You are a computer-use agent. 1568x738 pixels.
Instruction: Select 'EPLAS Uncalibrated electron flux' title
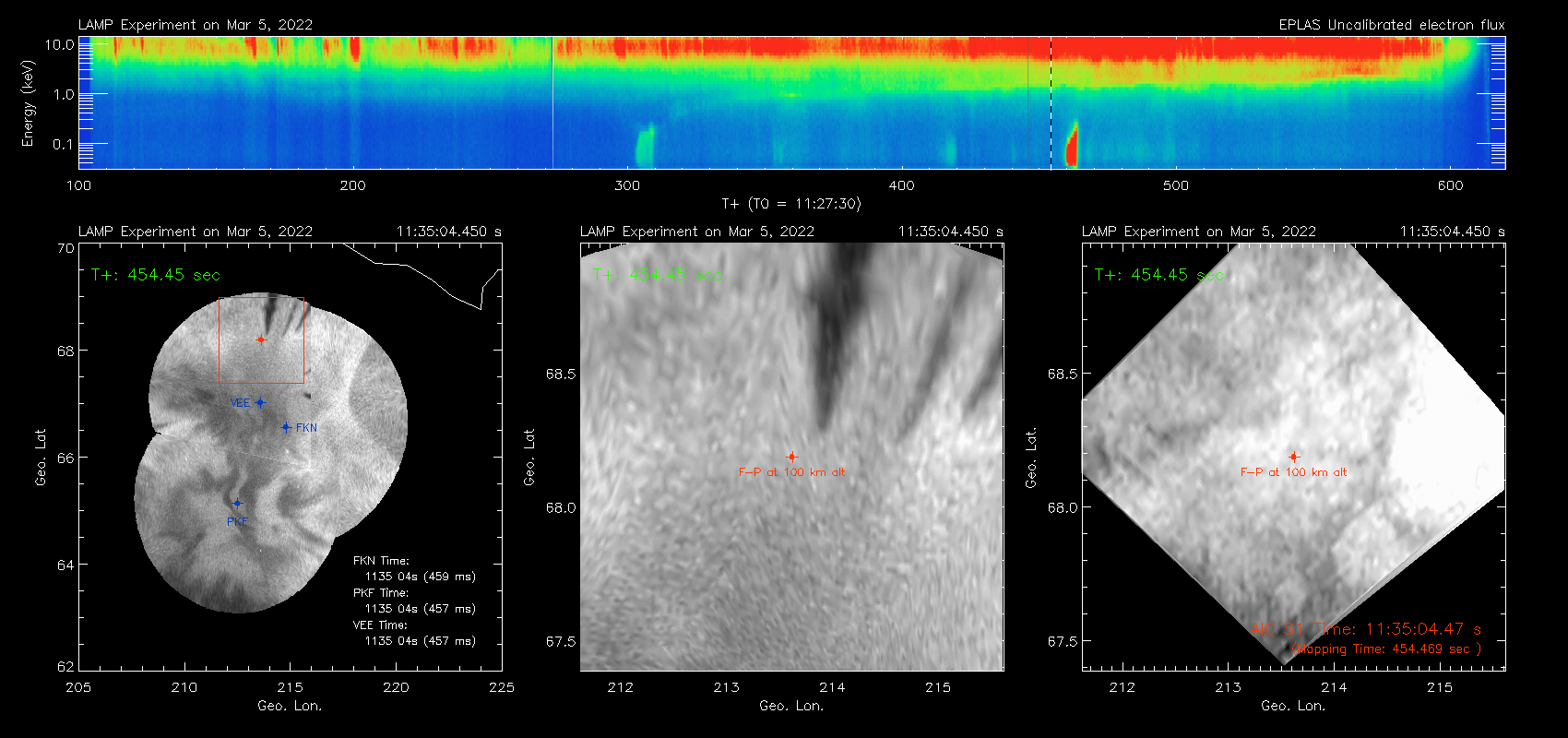click(1392, 25)
